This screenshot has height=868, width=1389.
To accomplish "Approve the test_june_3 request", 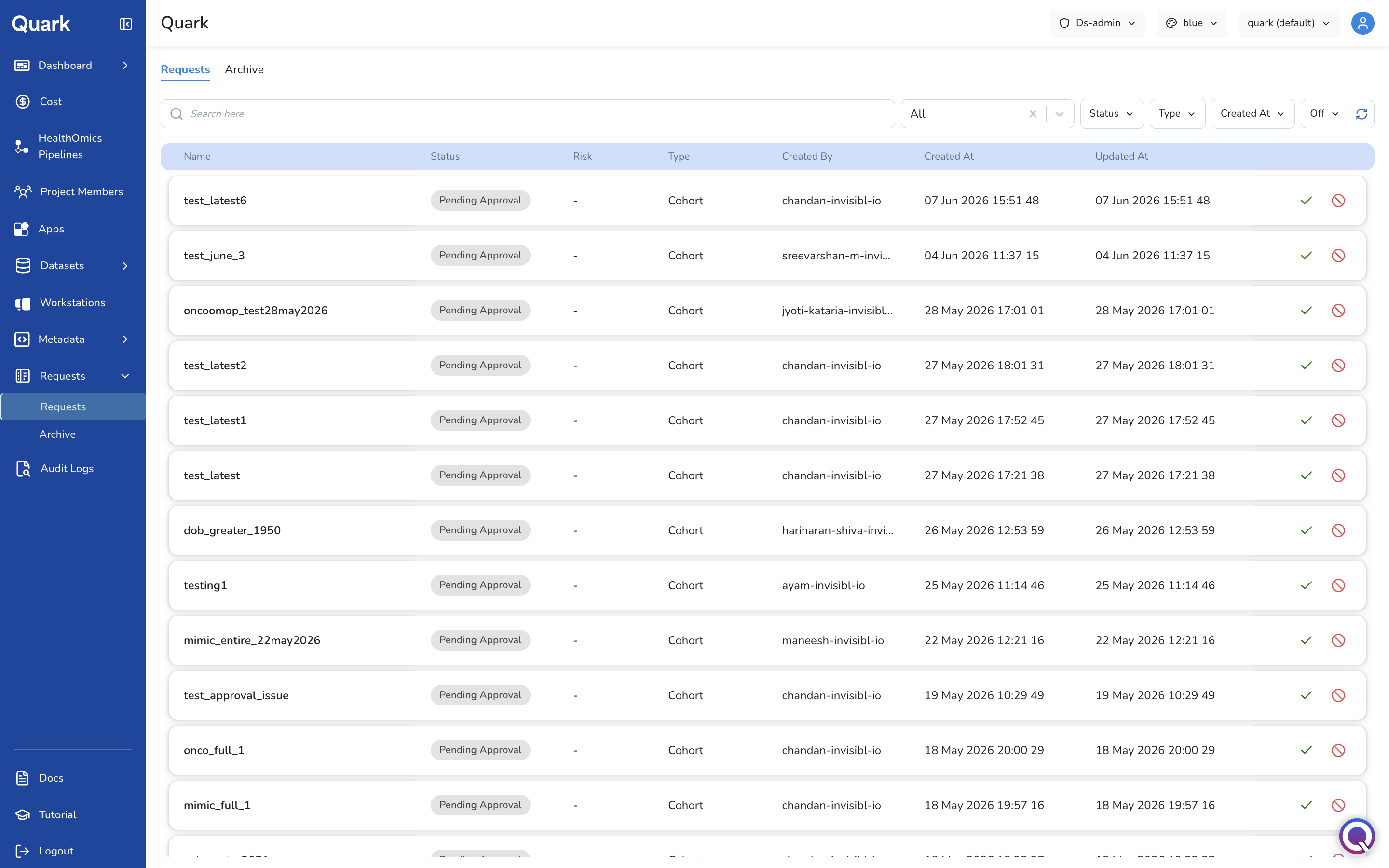I will click(x=1307, y=256).
